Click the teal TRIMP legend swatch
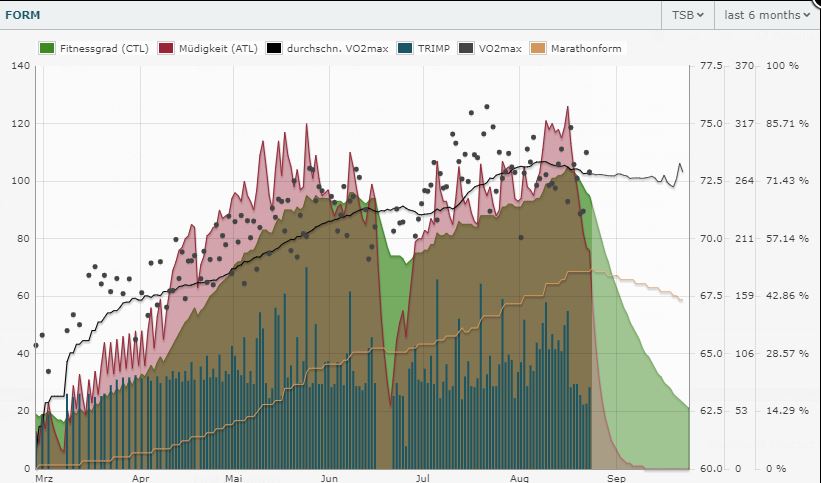Image resolution: width=821 pixels, height=483 pixels. [x=405, y=47]
